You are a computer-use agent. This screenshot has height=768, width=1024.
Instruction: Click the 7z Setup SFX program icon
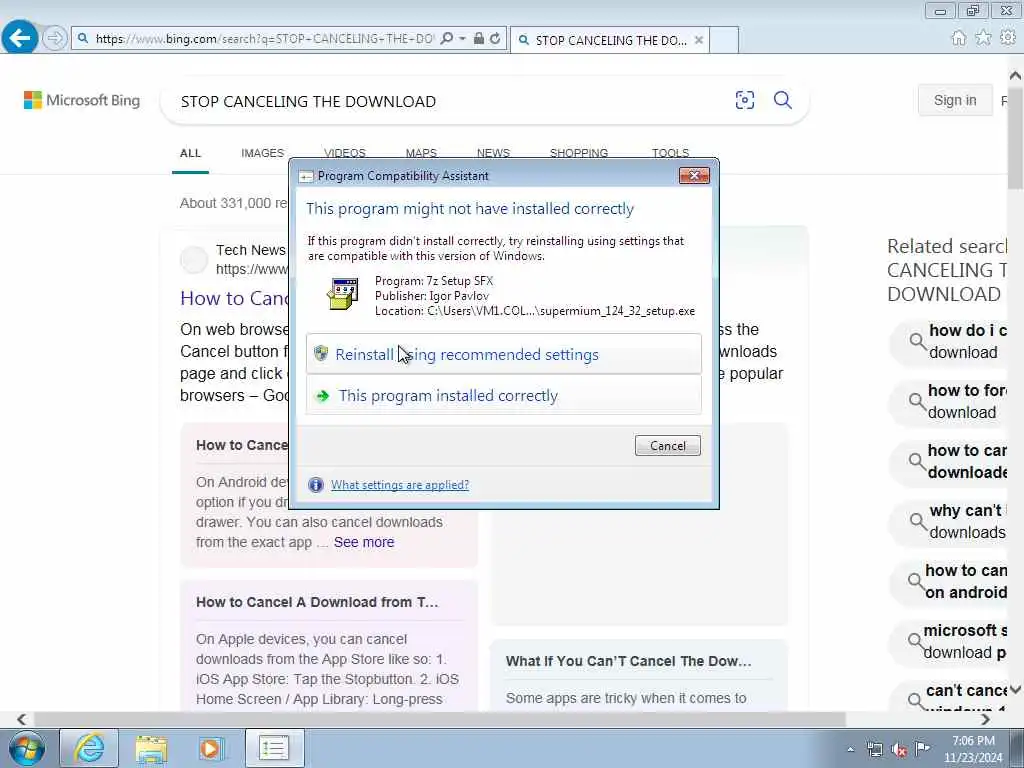(343, 294)
